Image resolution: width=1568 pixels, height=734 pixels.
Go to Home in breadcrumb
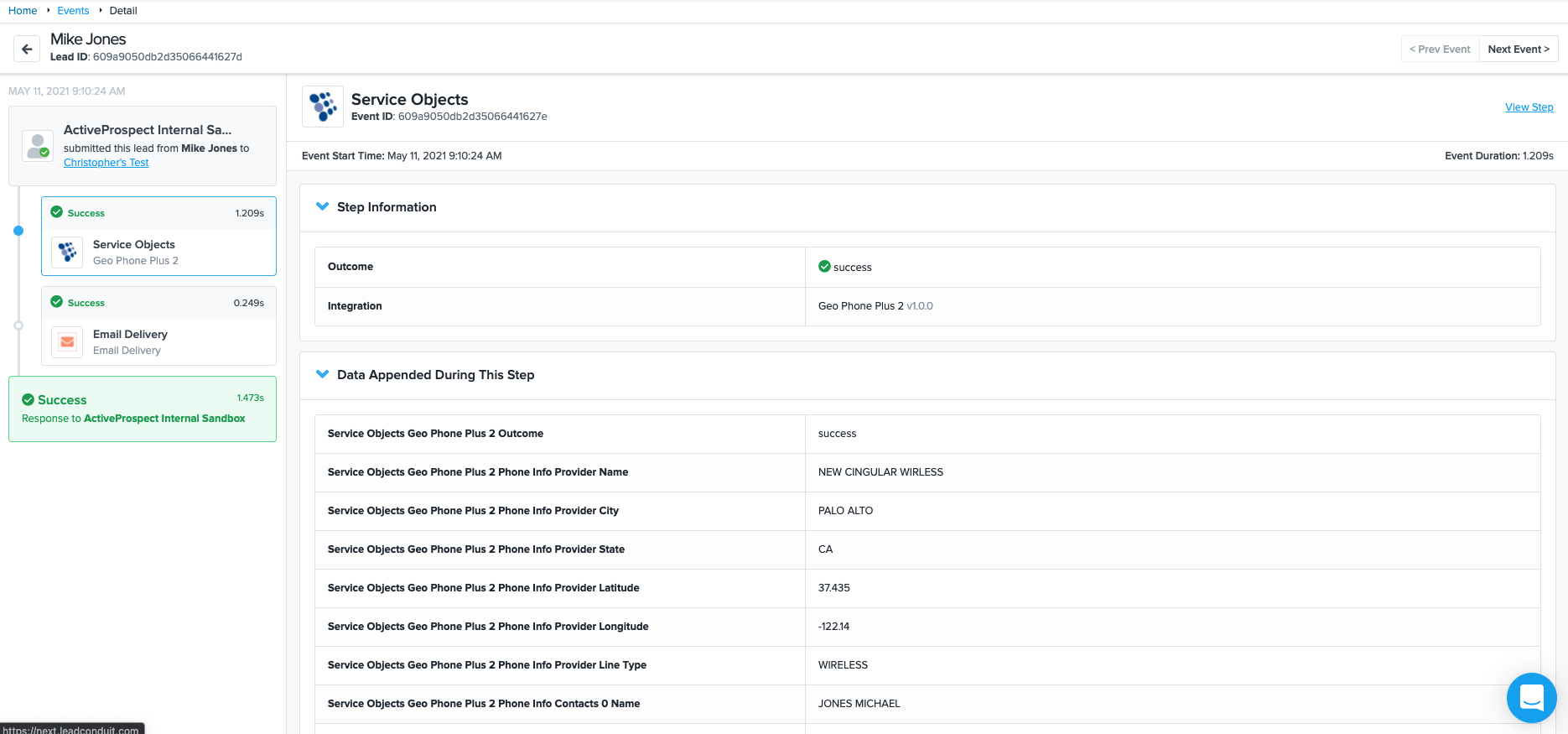coord(23,11)
